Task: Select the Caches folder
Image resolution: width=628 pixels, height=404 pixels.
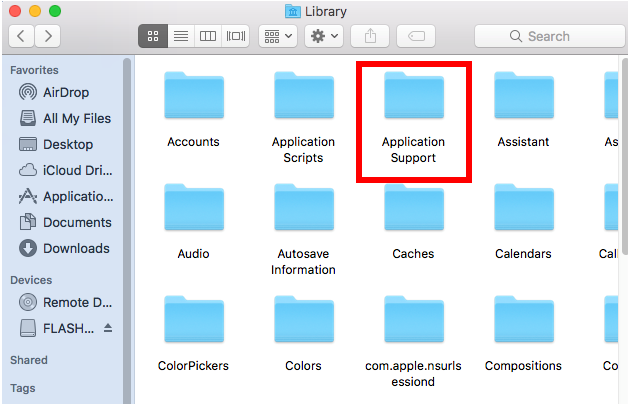Action: 414,222
